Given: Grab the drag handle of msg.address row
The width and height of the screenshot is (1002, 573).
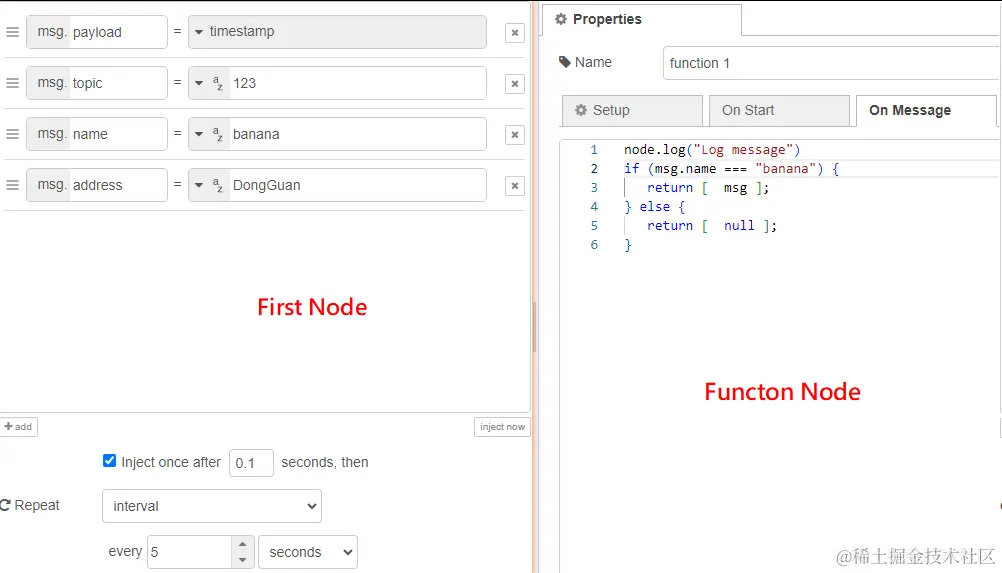Looking at the screenshot, I should click(x=12, y=185).
